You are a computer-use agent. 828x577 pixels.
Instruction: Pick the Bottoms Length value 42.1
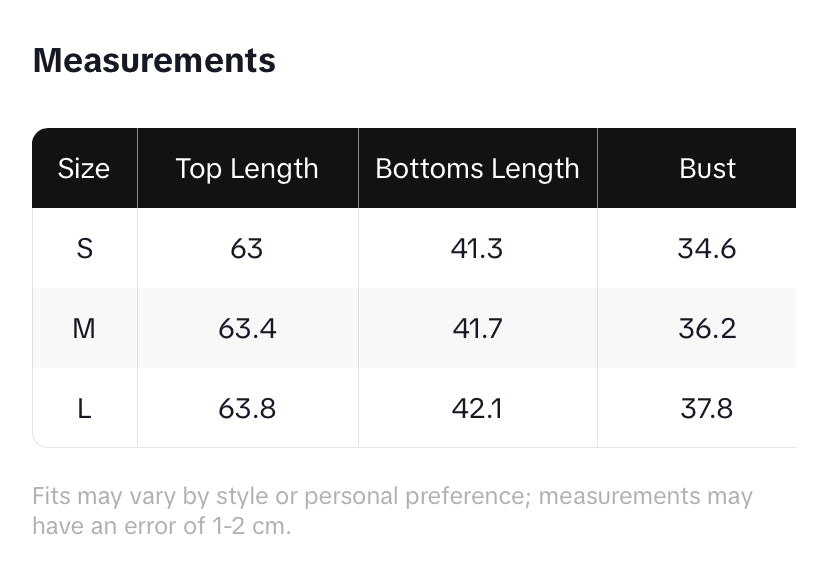click(x=477, y=408)
